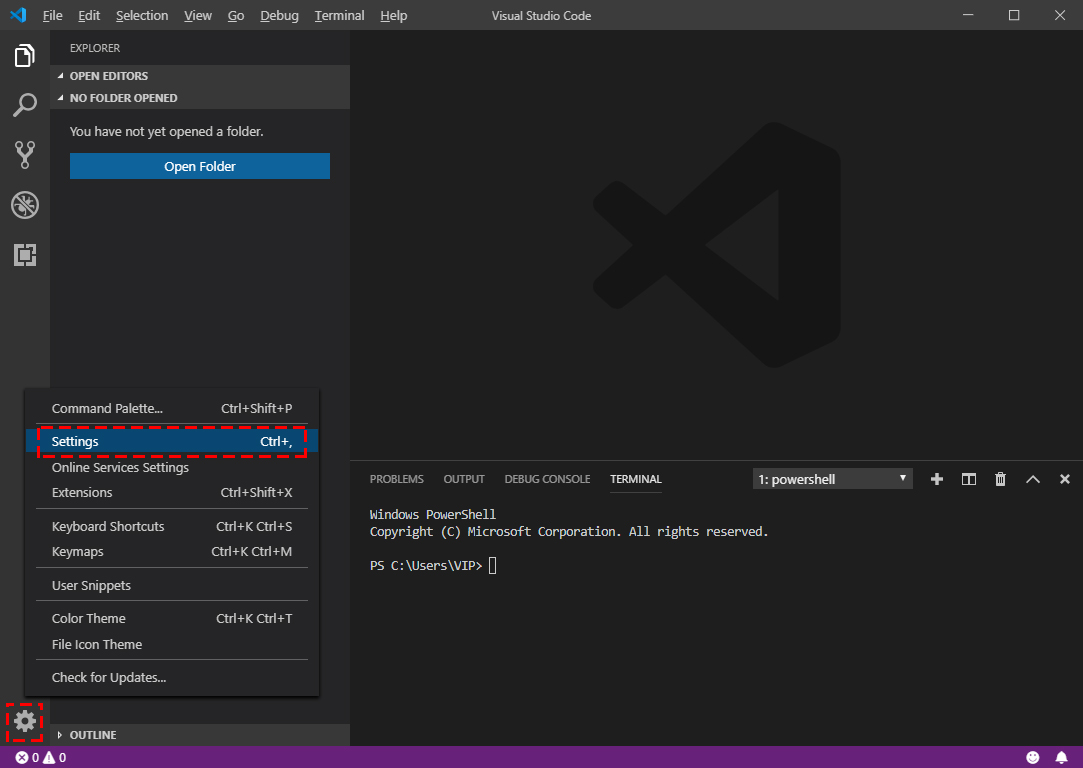
Task: Kill terminal with trash icon
Action: (1000, 479)
